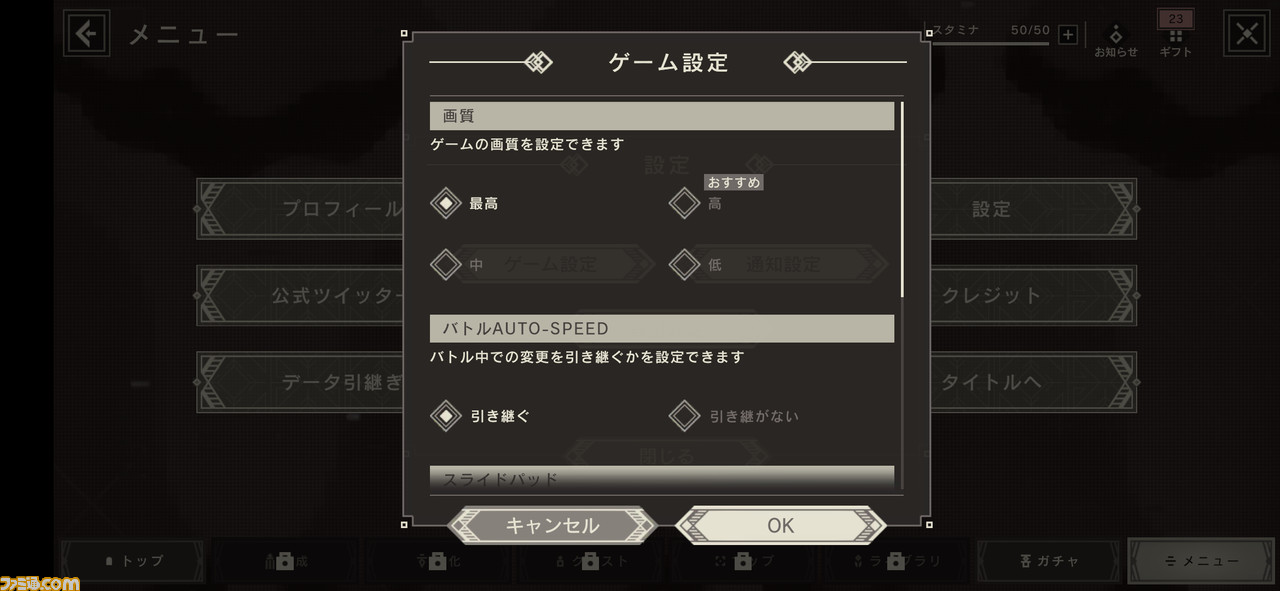Viewport: 1280px width, 591px height.
Task: Click the settings dialog scrollbar
Action: pyautogui.click(x=902, y=199)
